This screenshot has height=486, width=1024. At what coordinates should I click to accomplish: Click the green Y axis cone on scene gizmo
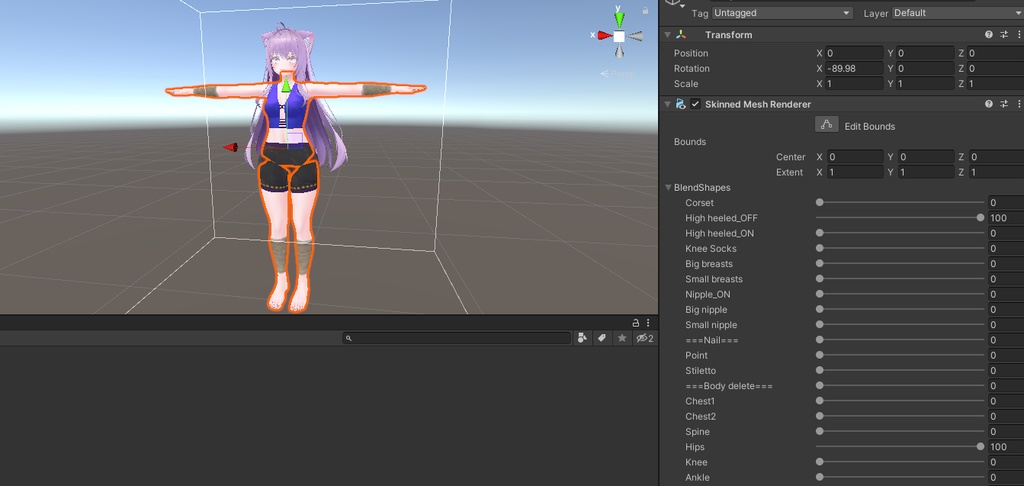[x=619, y=18]
